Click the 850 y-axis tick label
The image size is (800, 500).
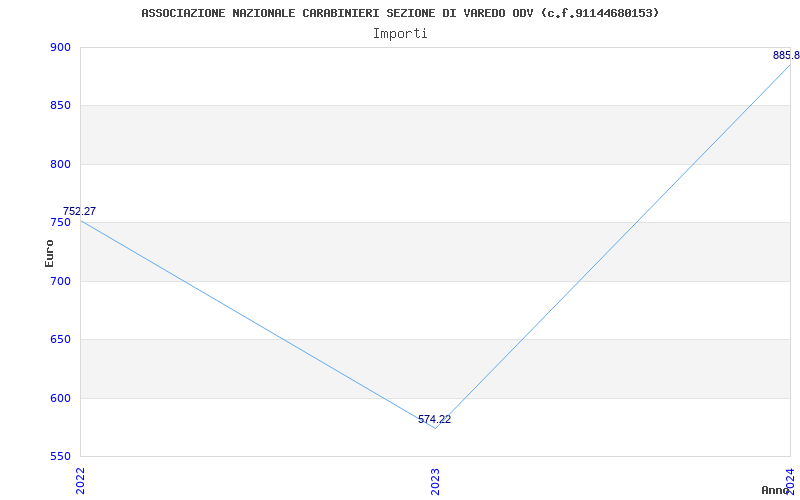[x=60, y=106]
